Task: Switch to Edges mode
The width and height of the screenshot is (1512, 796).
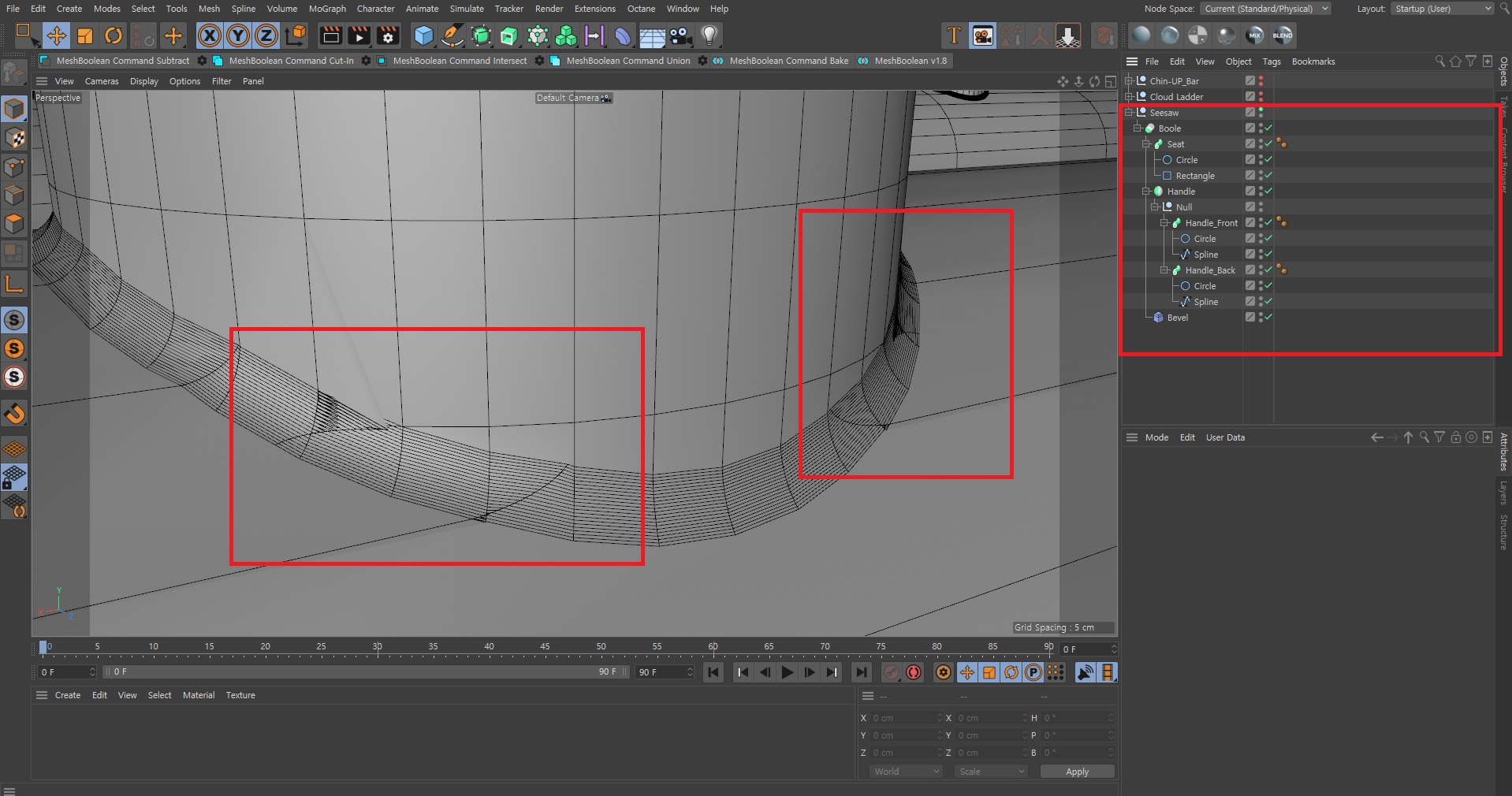Action: point(14,195)
